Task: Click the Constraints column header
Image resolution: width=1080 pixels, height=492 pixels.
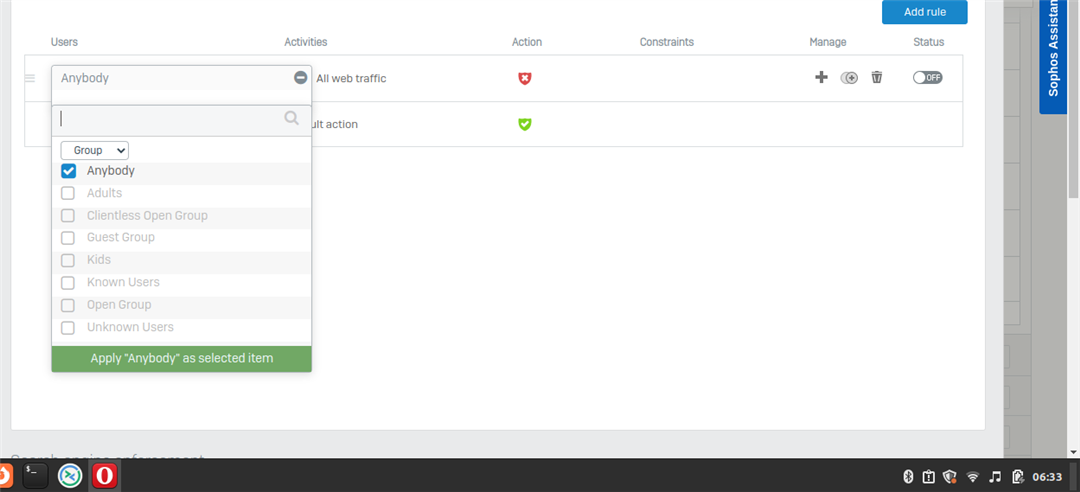Action: click(667, 42)
